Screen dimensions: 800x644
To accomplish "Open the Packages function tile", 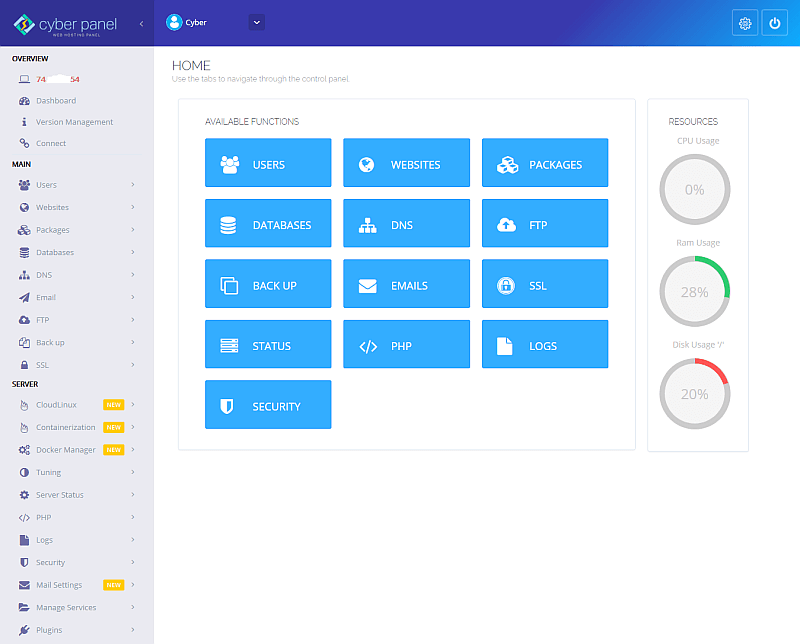I will click(x=545, y=164).
